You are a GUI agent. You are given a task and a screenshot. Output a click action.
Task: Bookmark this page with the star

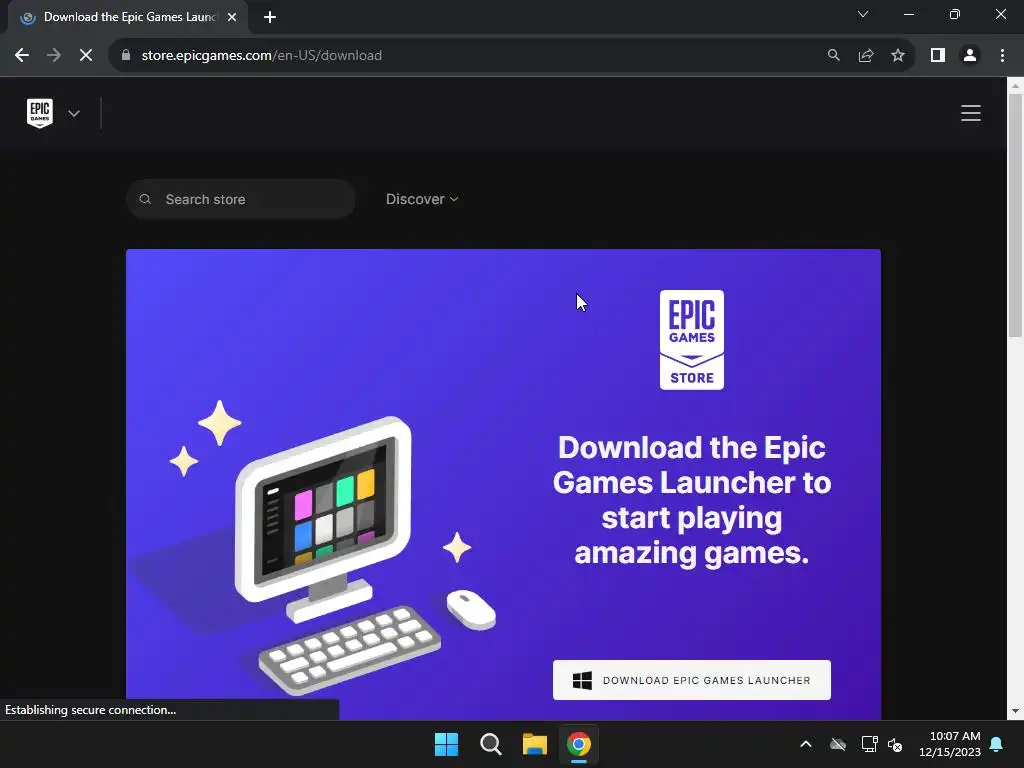[898, 56]
